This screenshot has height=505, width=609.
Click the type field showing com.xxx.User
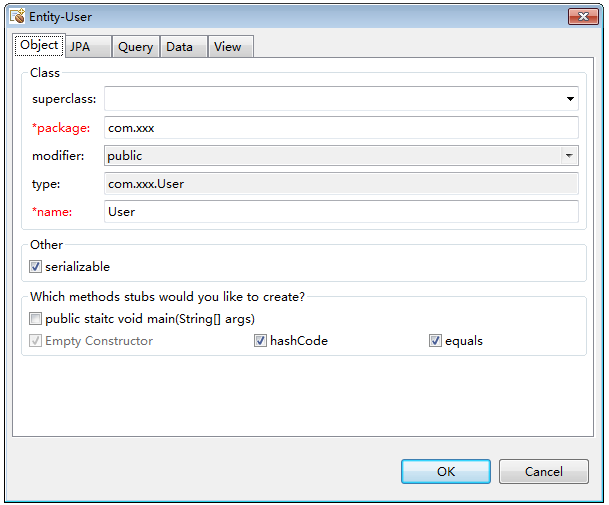(341, 184)
